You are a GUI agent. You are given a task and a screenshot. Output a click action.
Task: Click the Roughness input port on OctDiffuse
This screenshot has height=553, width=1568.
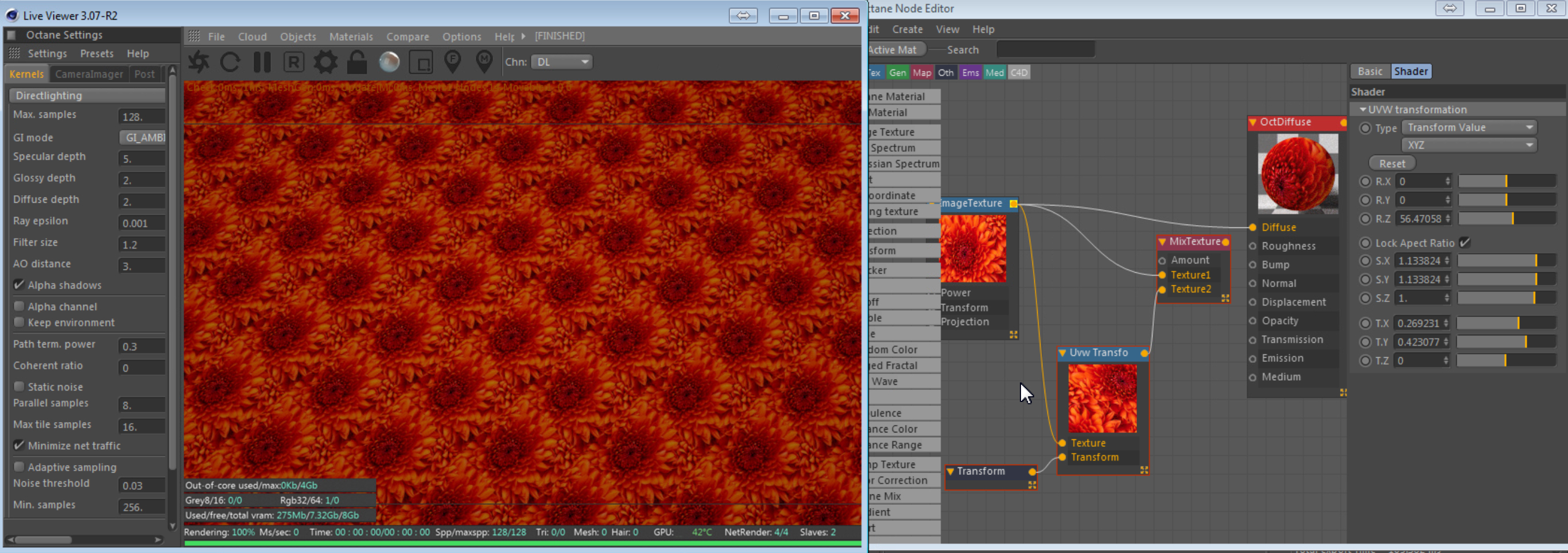coord(1253,246)
